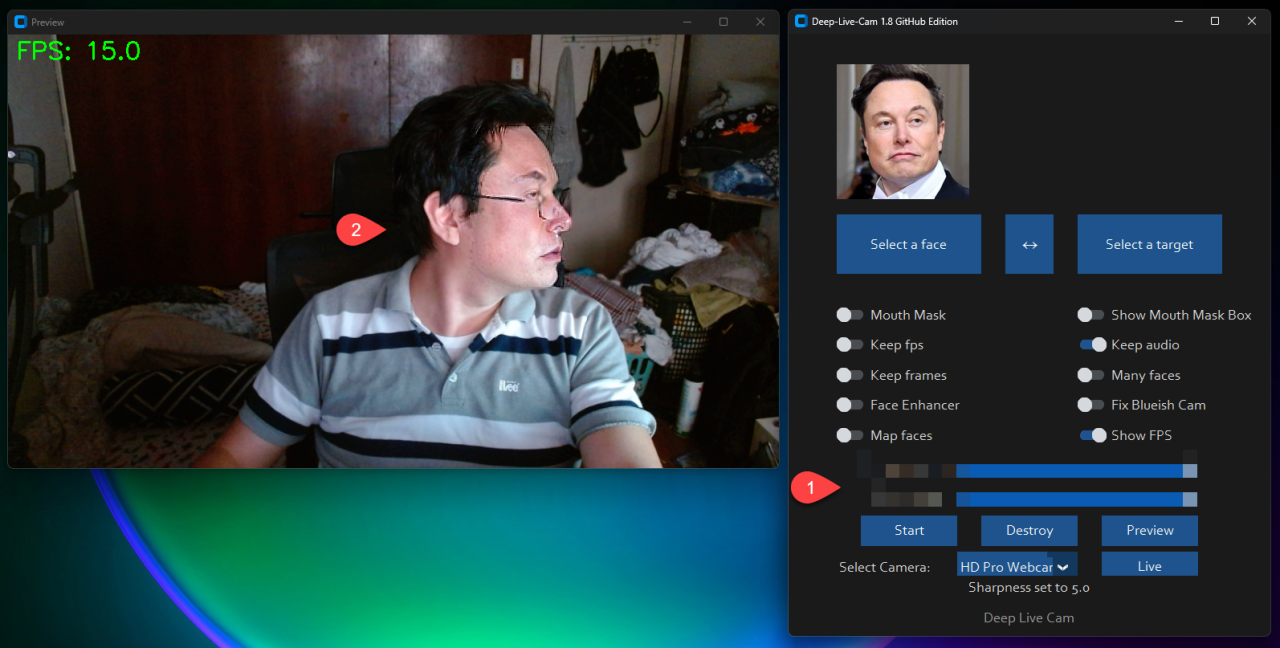Click the first of the two blue sliders
The image size is (1280, 648).
click(1077, 470)
